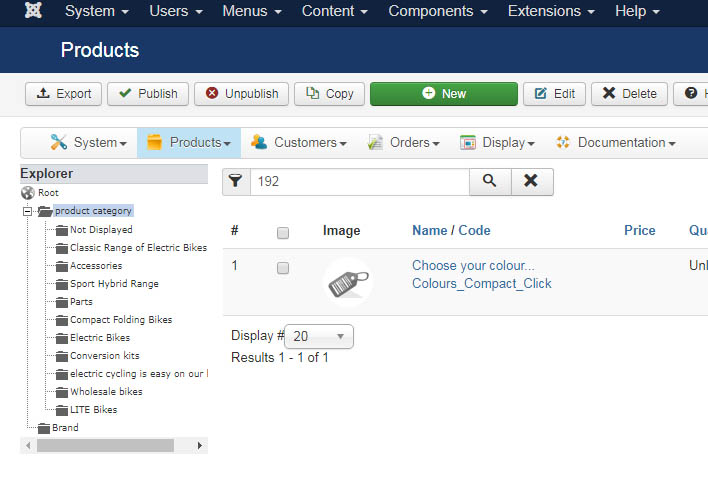Collapse the product category tree node
Viewport: 708px width, 485px height.
click(x=27, y=211)
